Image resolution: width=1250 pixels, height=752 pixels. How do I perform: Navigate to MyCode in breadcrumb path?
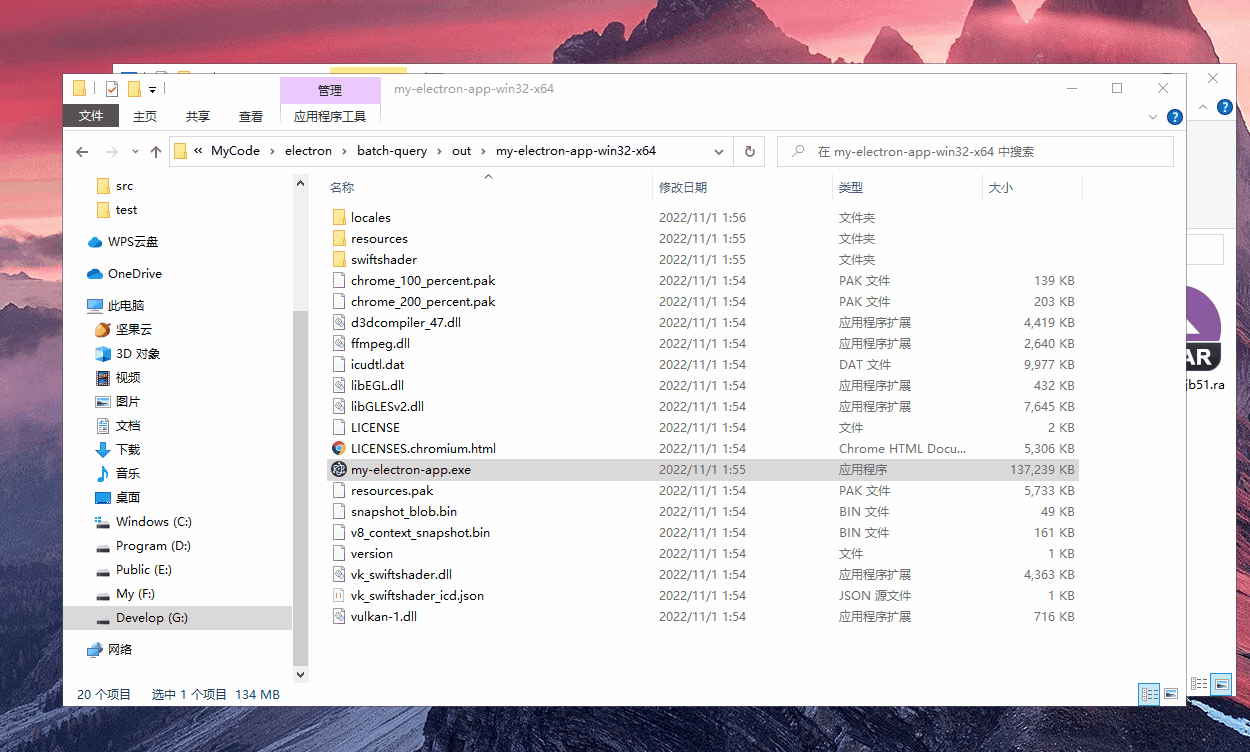click(x=235, y=151)
